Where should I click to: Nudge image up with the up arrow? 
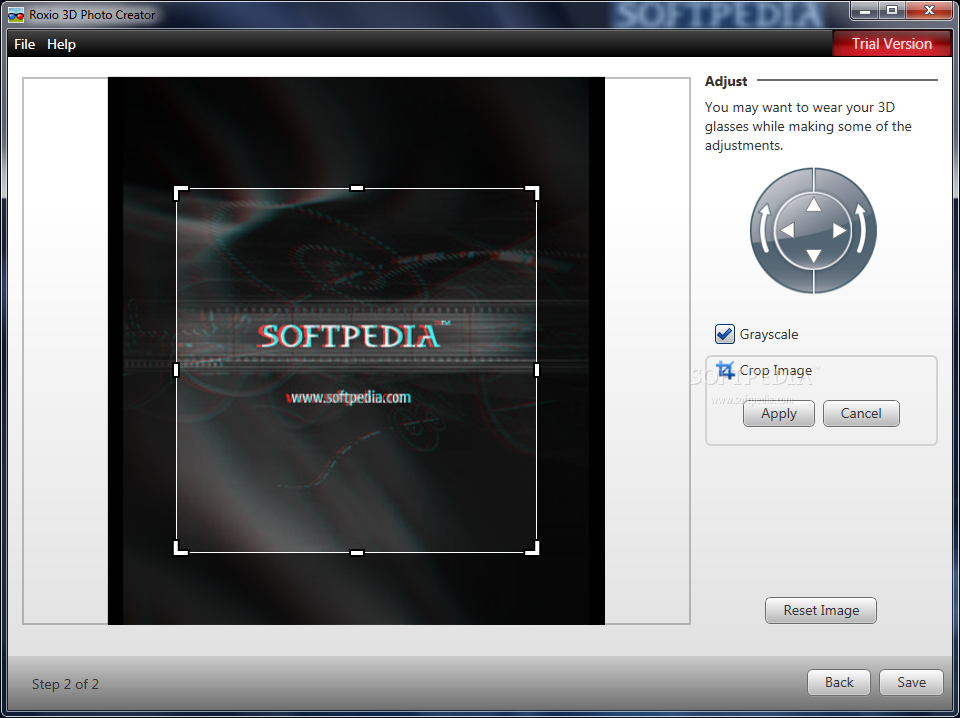point(813,205)
